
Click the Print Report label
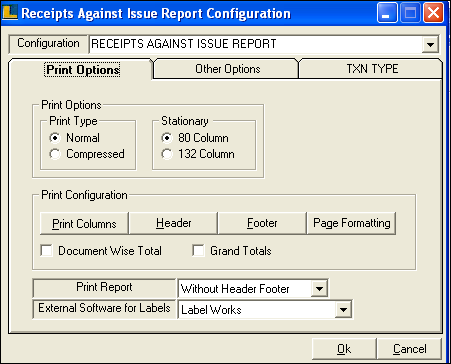point(104,287)
